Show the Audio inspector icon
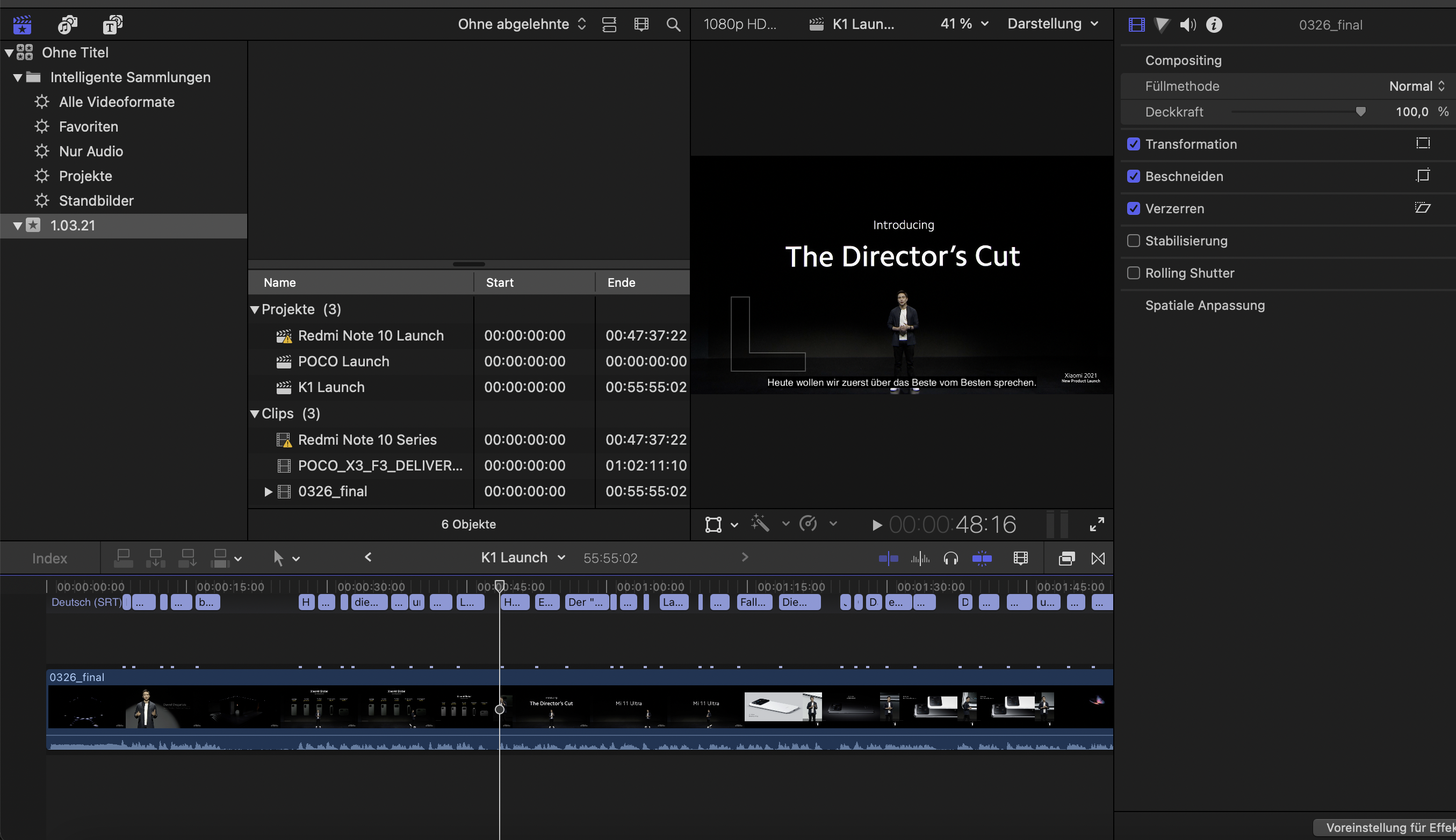Viewport: 1456px width, 840px height. (1188, 25)
